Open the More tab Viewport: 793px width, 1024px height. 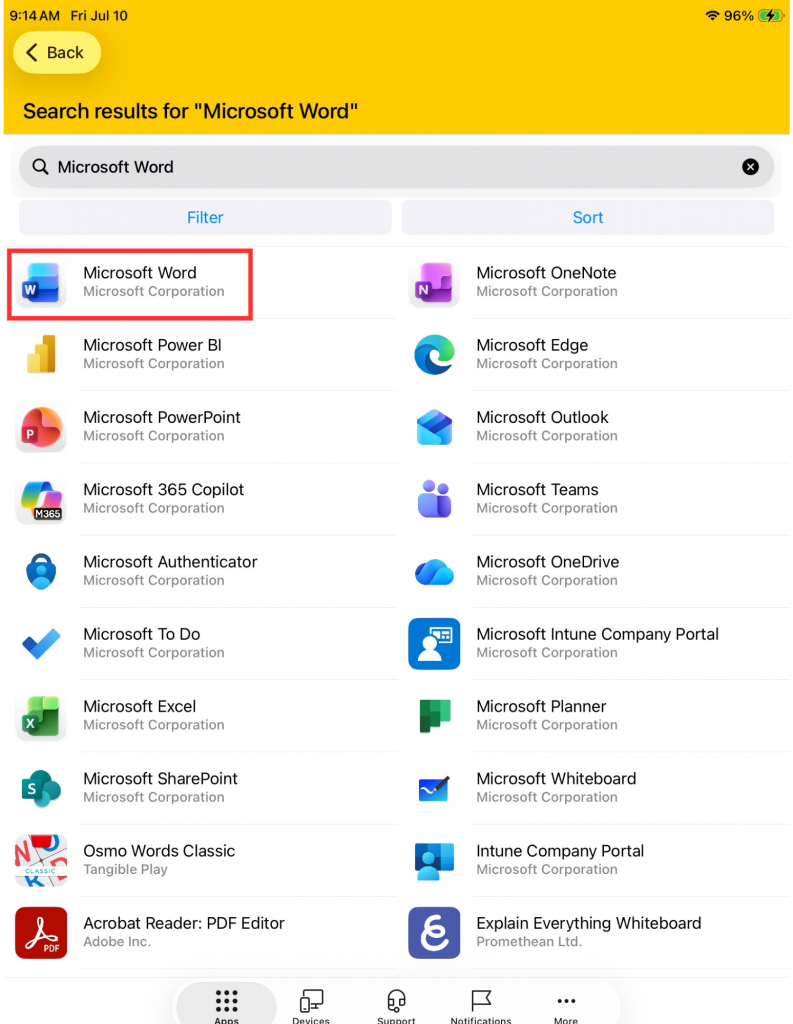pos(566,1006)
